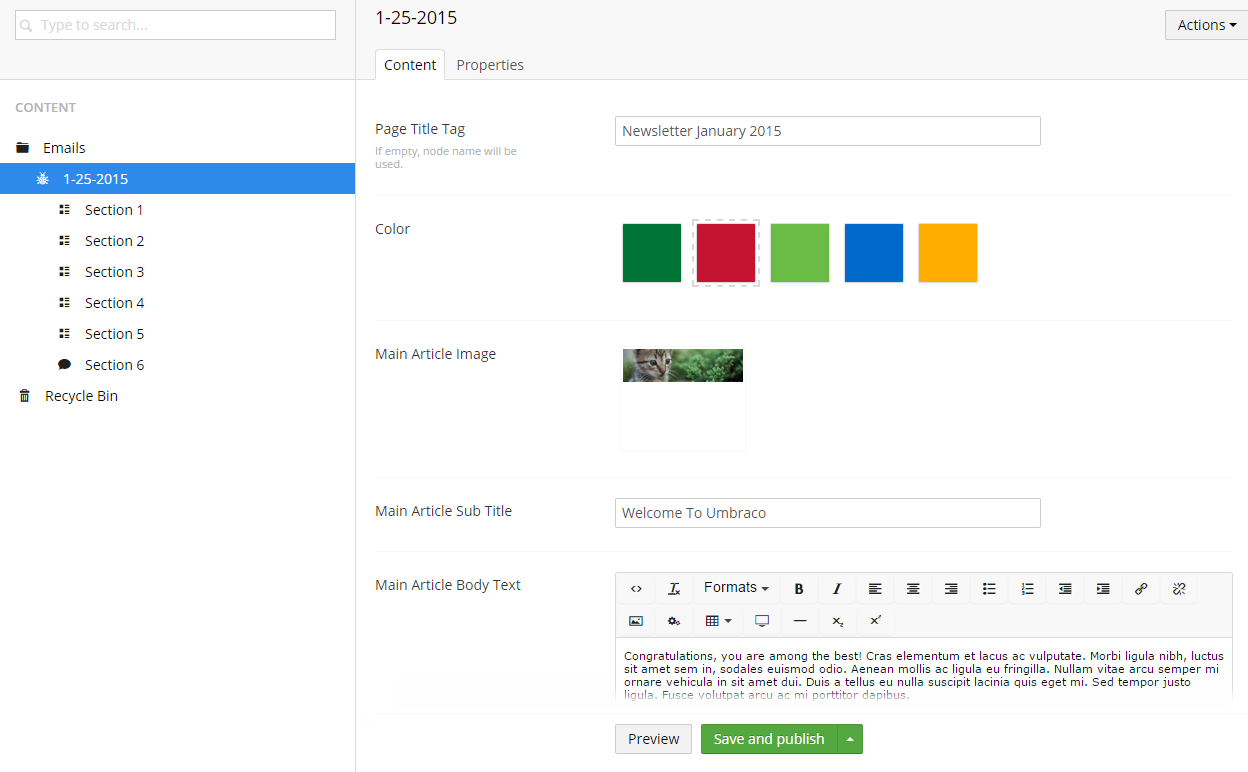1248x772 pixels.
Task: Choose the blue color swatch
Action: [874, 253]
